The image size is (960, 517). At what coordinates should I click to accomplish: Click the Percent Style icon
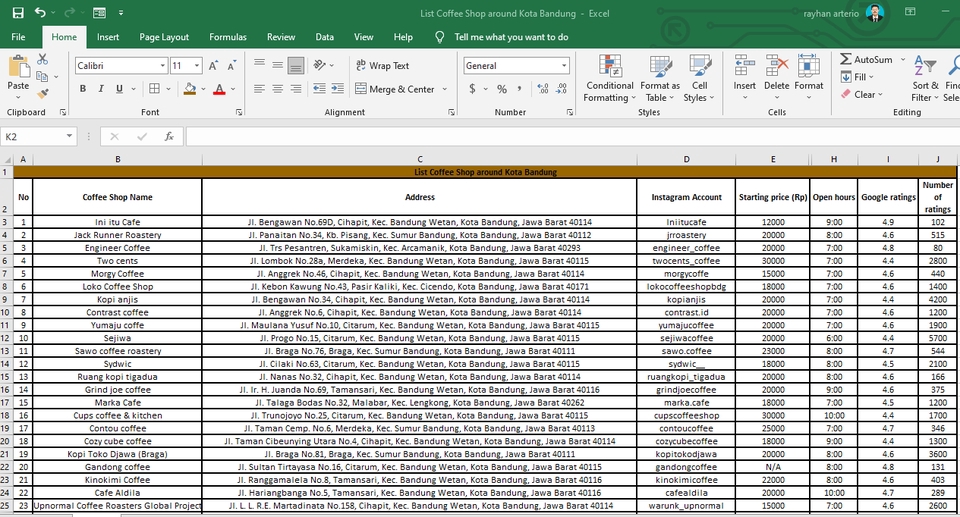coord(502,89)
